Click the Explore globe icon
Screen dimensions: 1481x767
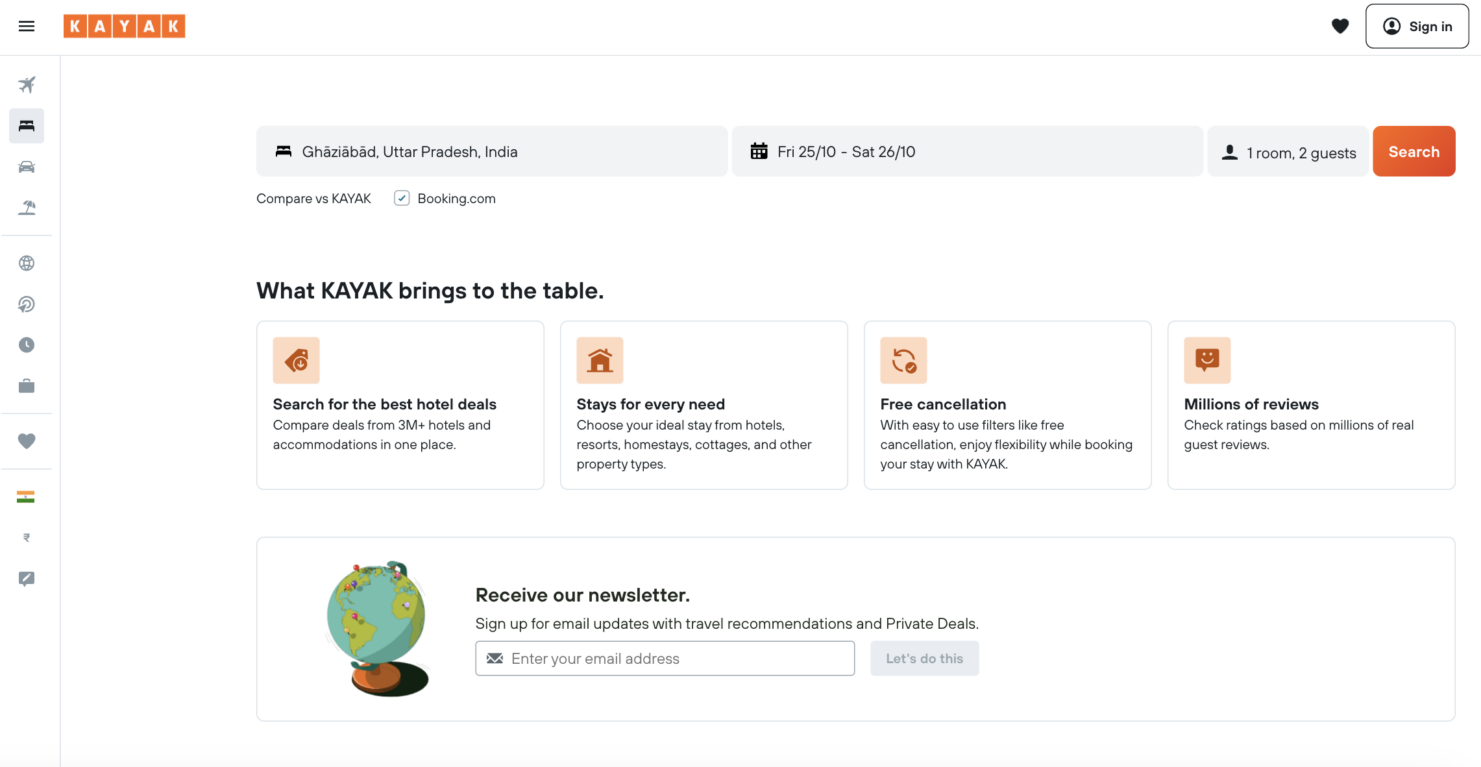click(x=27, y=262)
